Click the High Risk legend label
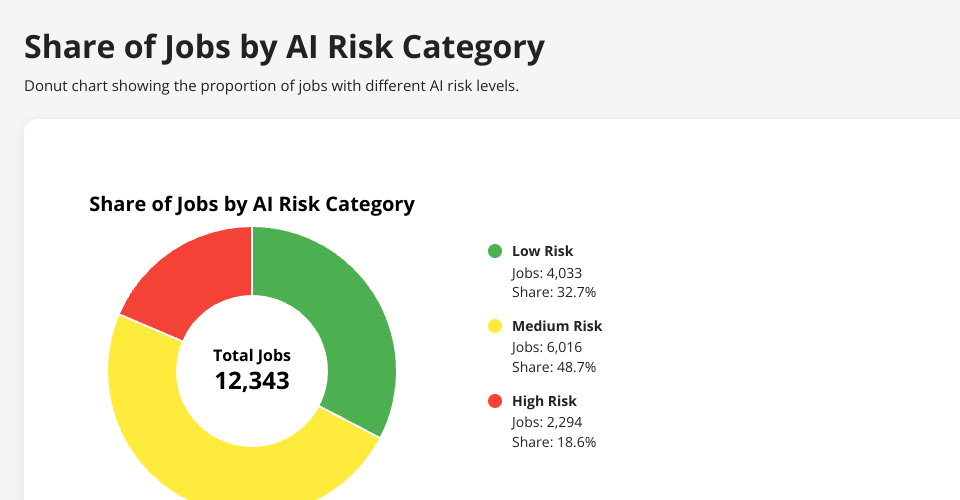This screenshot has height=500, width=960. (544, 401)
